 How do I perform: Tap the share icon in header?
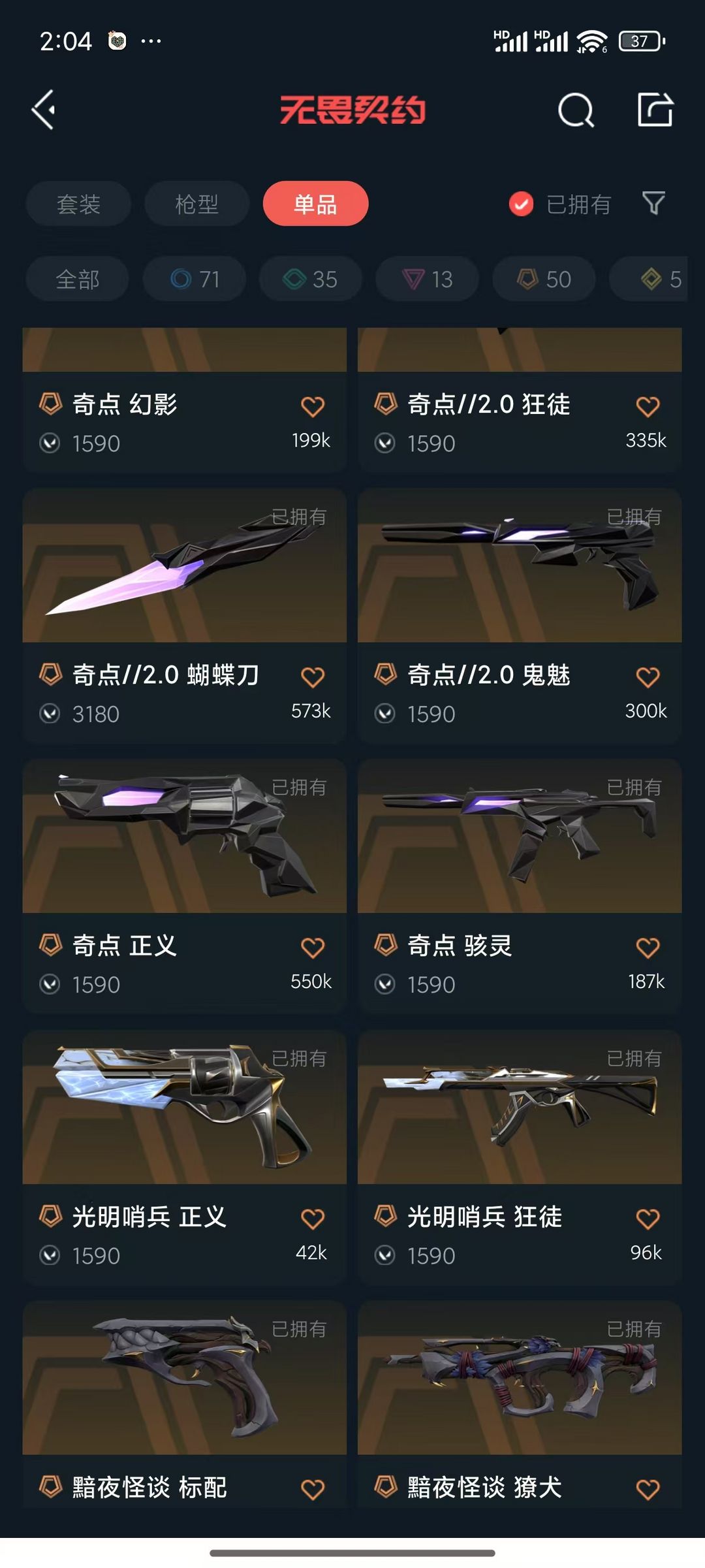(x=655, y=109)
